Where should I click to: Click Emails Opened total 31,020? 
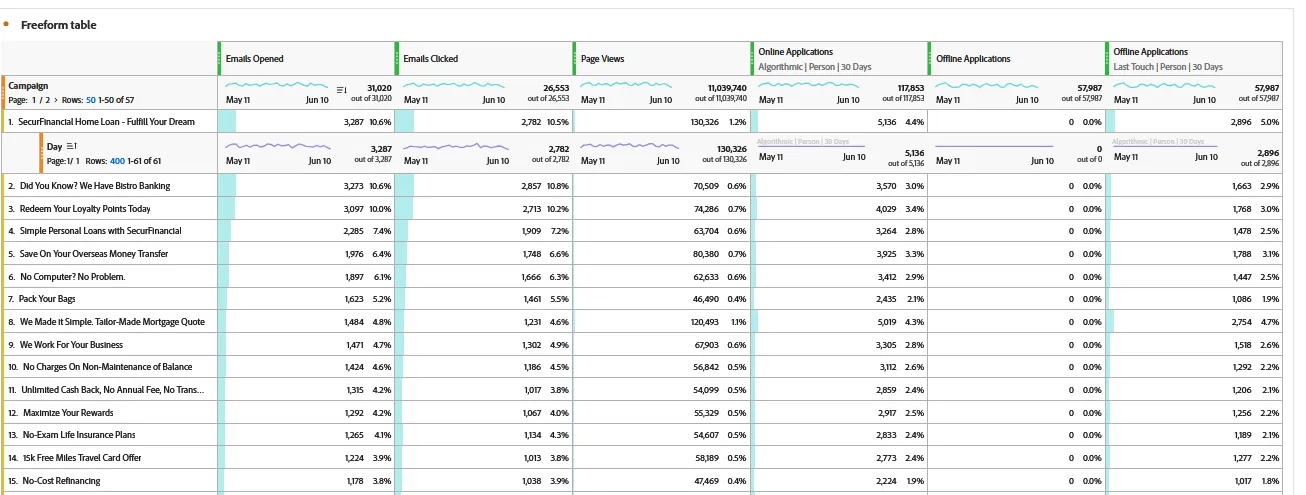pyautogui.click(x=379, y=88)
